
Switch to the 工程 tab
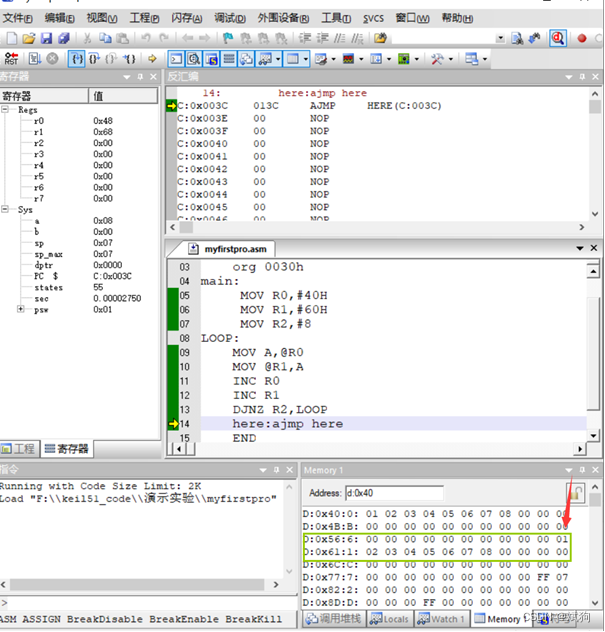pyautogui.click(x=19, y=449)
